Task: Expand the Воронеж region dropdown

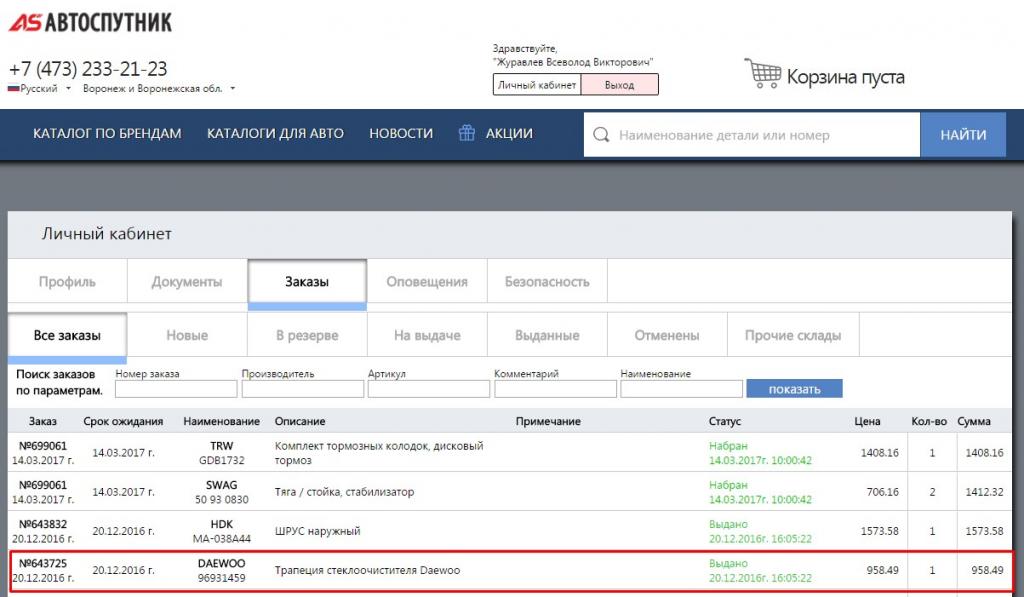Action: [x=232, y=89]
